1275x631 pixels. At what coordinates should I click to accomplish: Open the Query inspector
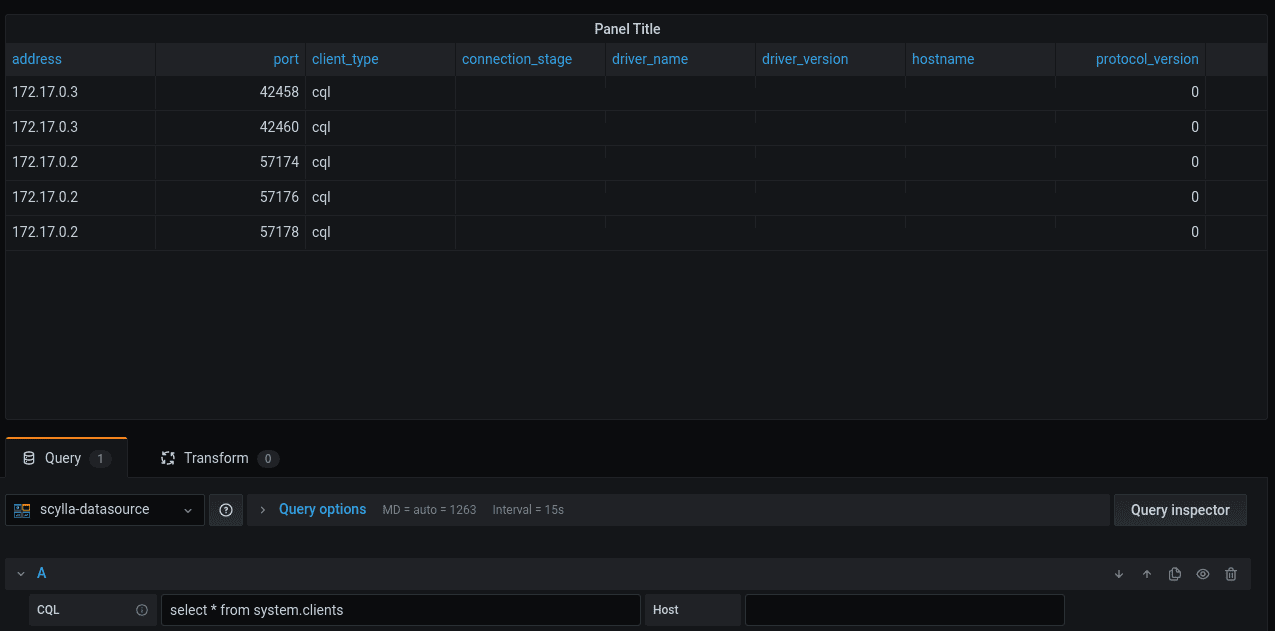pos(1180,510)
